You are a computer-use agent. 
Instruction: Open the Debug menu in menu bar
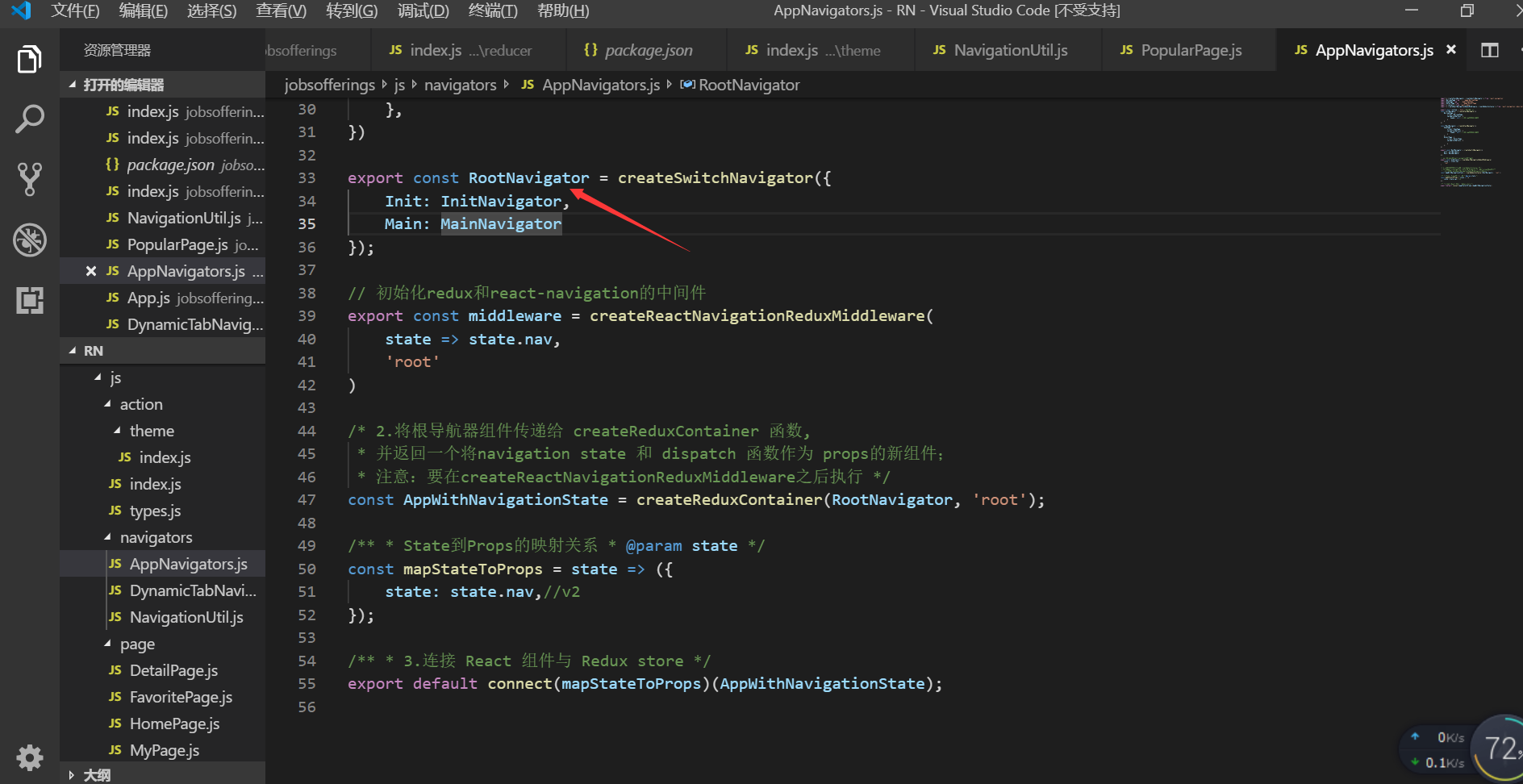[423, 10]
